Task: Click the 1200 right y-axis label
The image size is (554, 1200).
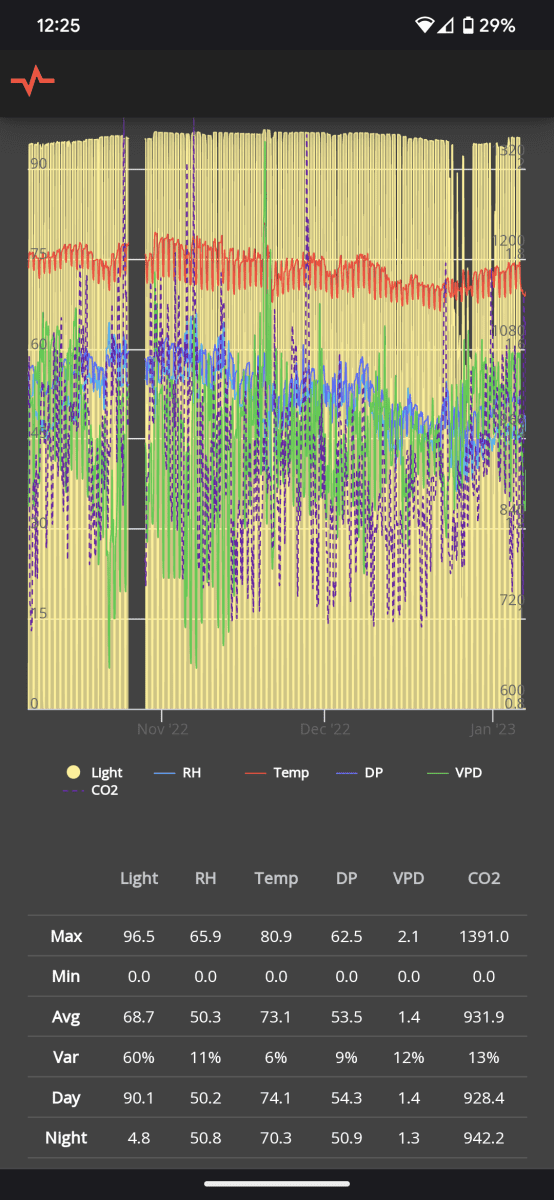Action: (x=506, y=241)
